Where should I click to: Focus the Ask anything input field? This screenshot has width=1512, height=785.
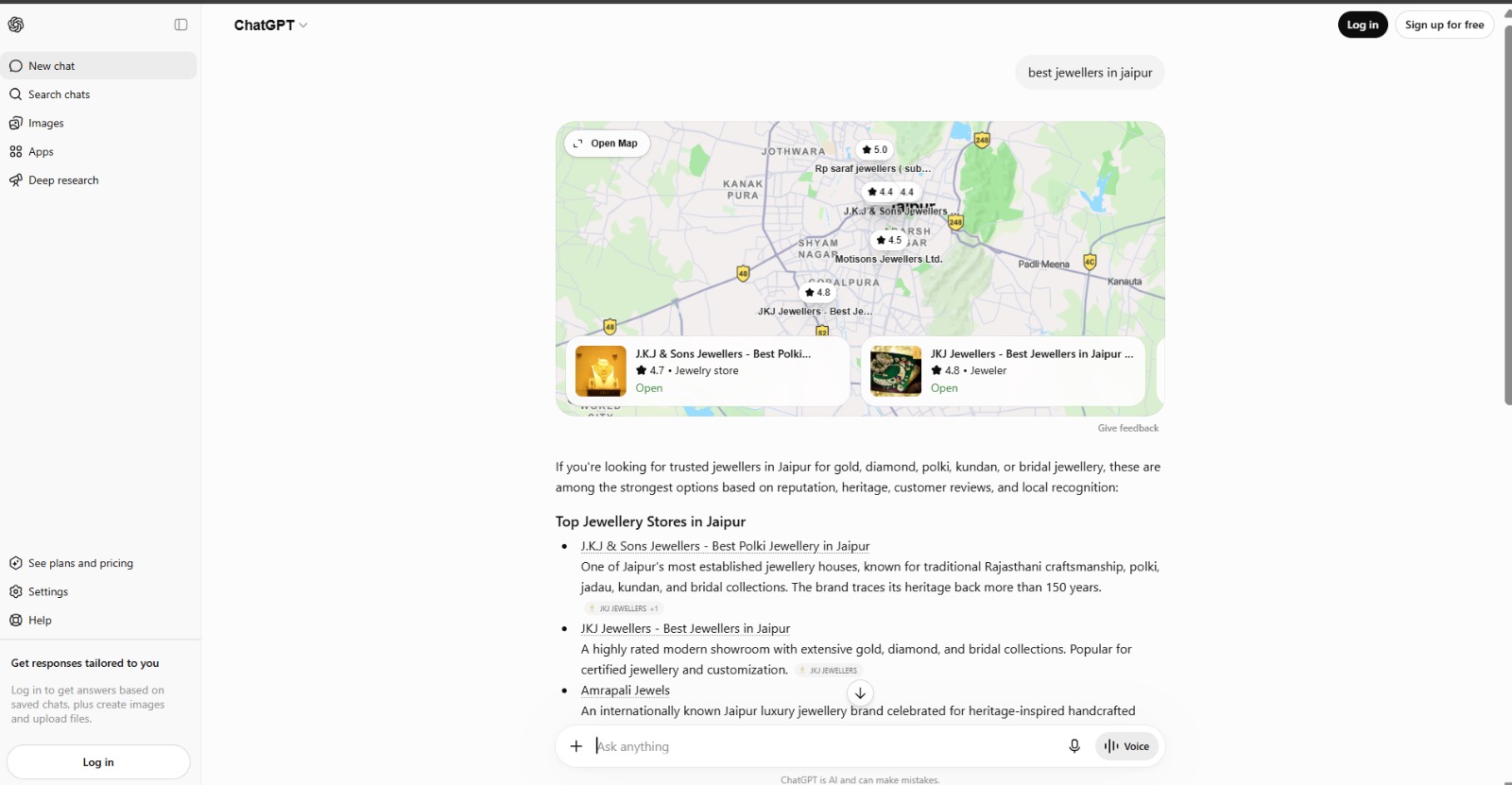822,746
